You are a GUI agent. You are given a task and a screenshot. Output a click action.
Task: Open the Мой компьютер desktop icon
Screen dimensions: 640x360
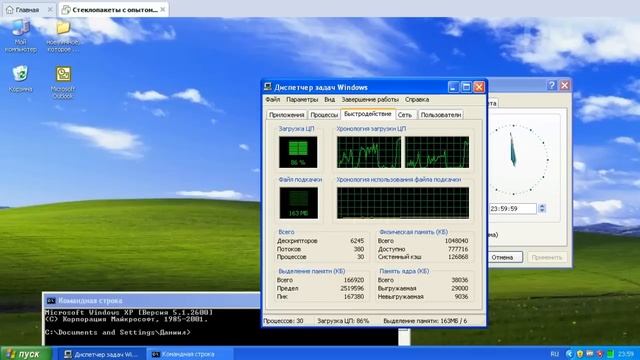tap(20, 36)
